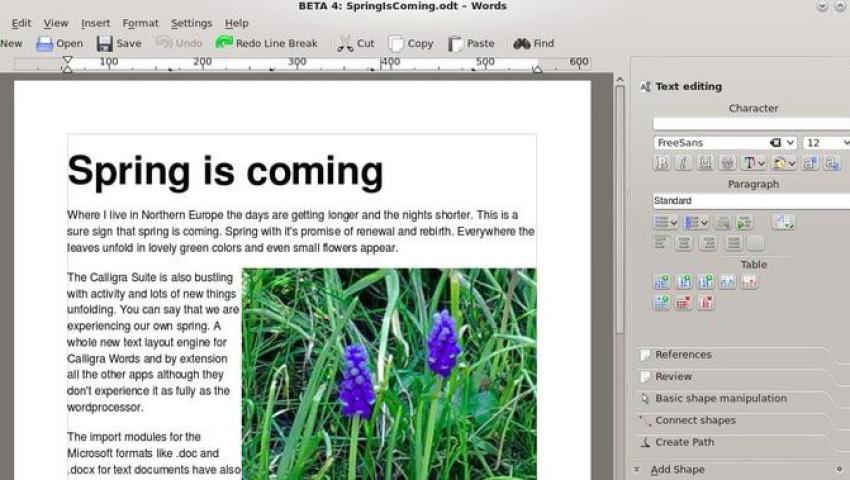Toggle Bold character formatting

click(661, 163)
